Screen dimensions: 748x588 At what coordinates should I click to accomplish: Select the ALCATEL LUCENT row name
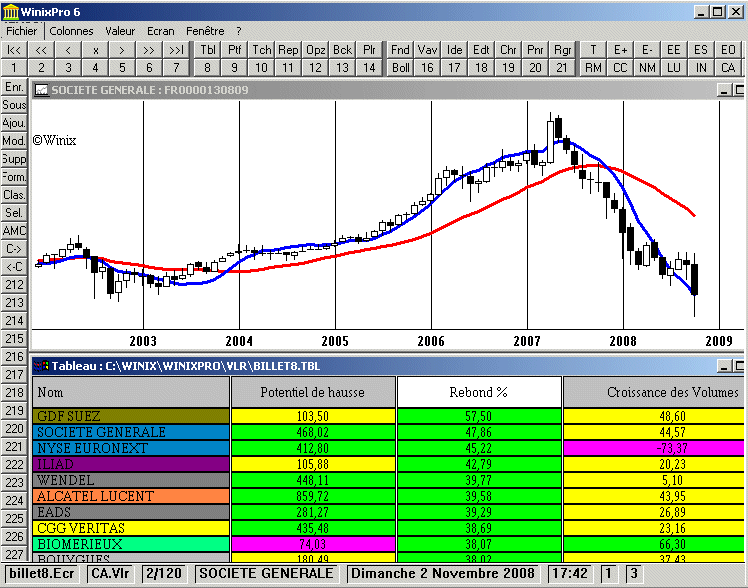(131, 496)
